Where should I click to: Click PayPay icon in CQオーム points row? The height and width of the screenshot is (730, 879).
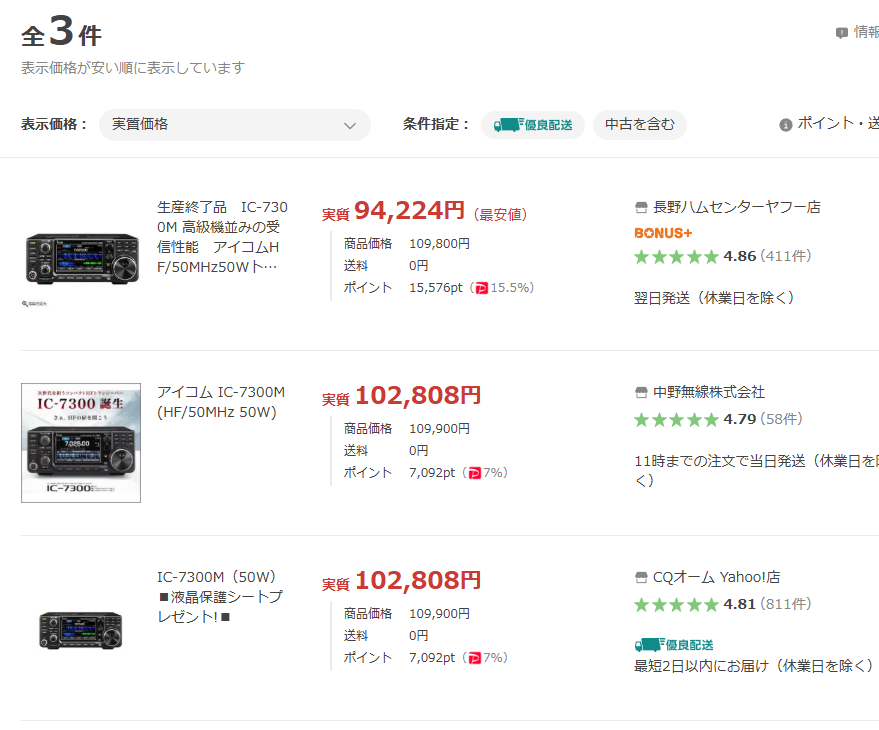coord(474,658)
